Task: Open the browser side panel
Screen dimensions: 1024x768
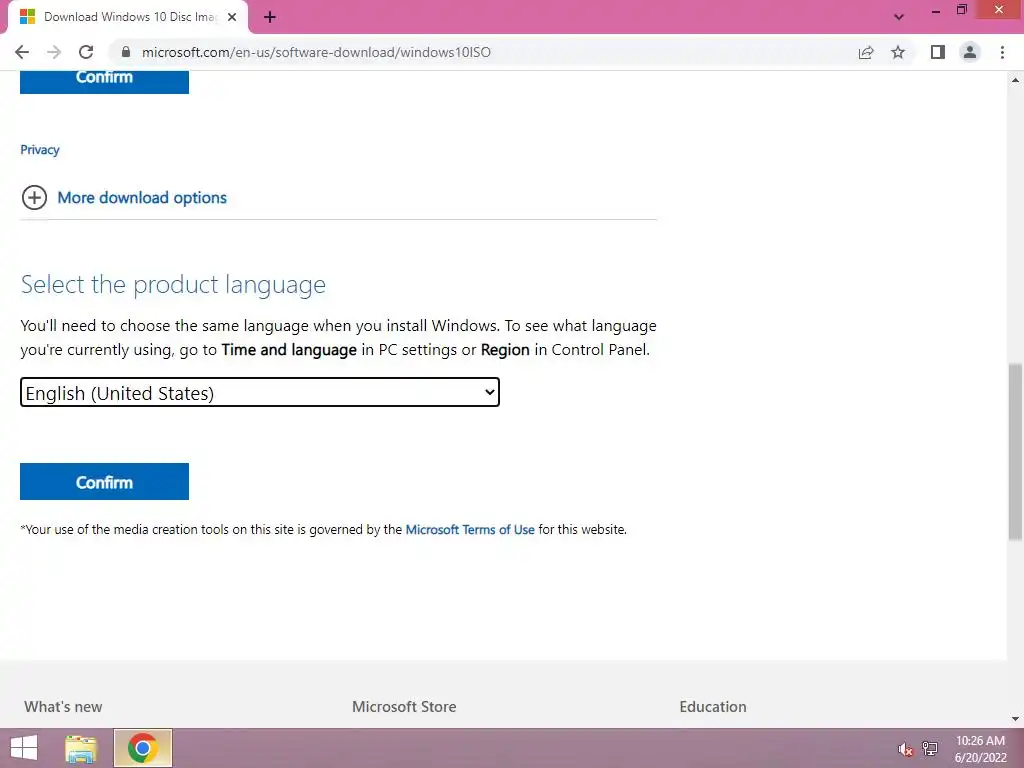Action: 938,52
